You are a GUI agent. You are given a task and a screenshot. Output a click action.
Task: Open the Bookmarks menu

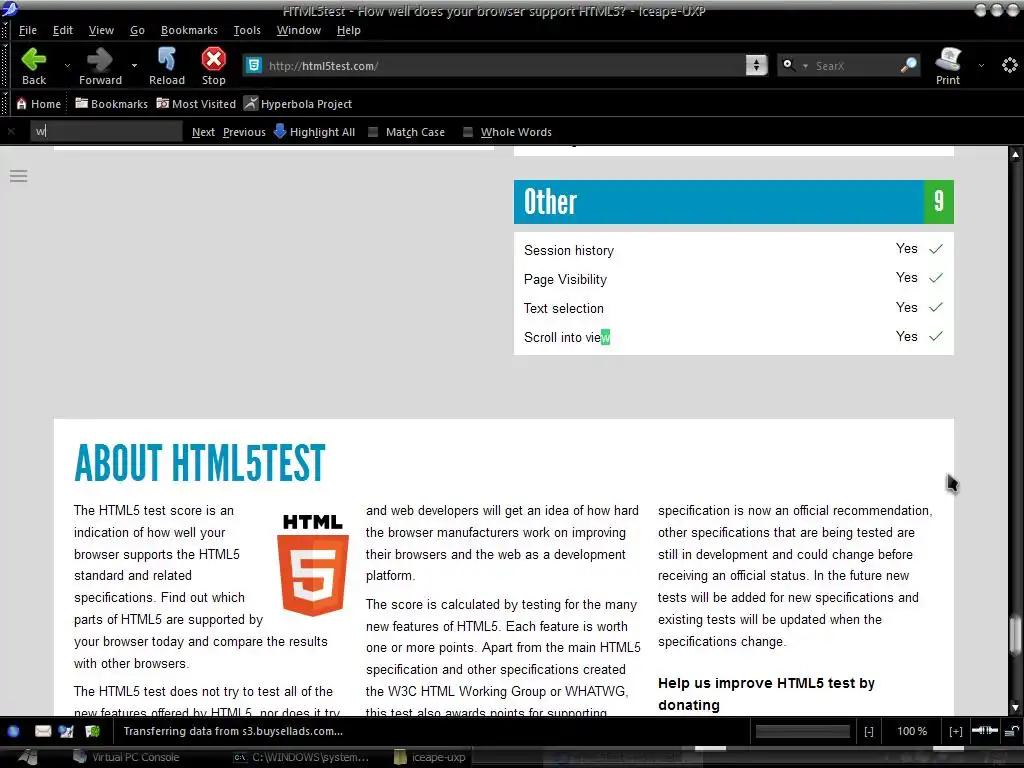(x=189, y=30)
